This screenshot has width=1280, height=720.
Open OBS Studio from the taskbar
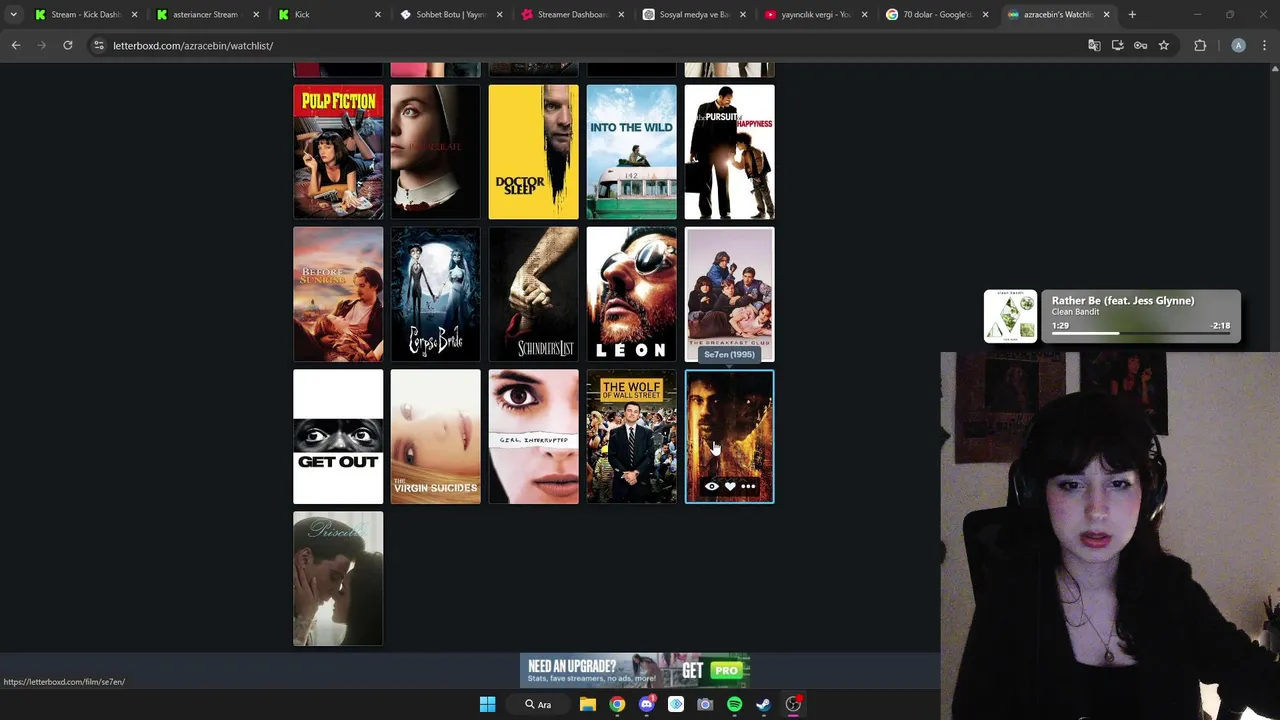tap(793, 704)
